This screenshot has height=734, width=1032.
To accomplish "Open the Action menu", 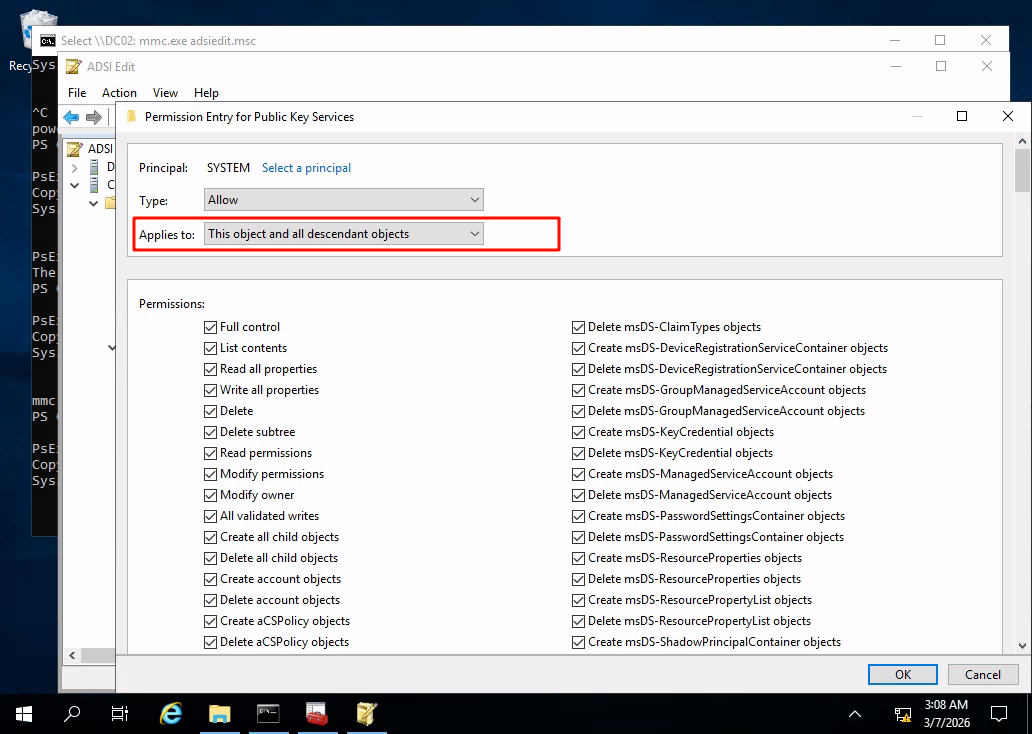I will [x=119, y=93].
